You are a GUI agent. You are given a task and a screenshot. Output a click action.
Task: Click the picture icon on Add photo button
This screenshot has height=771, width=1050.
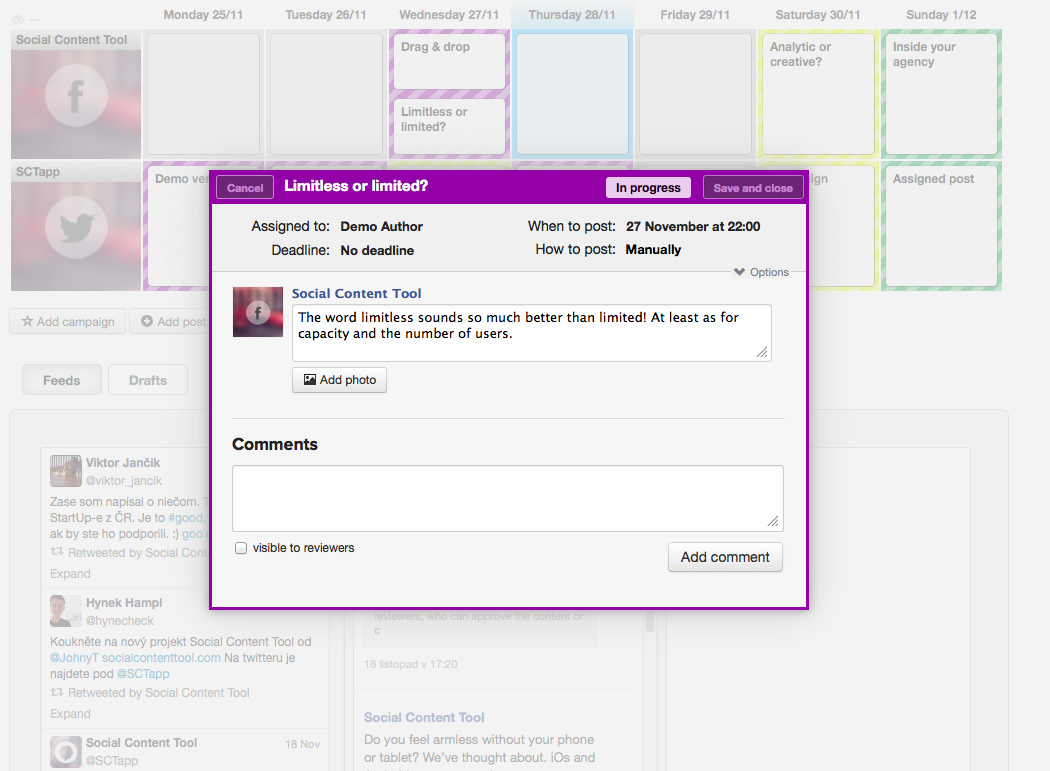point(309,380)
